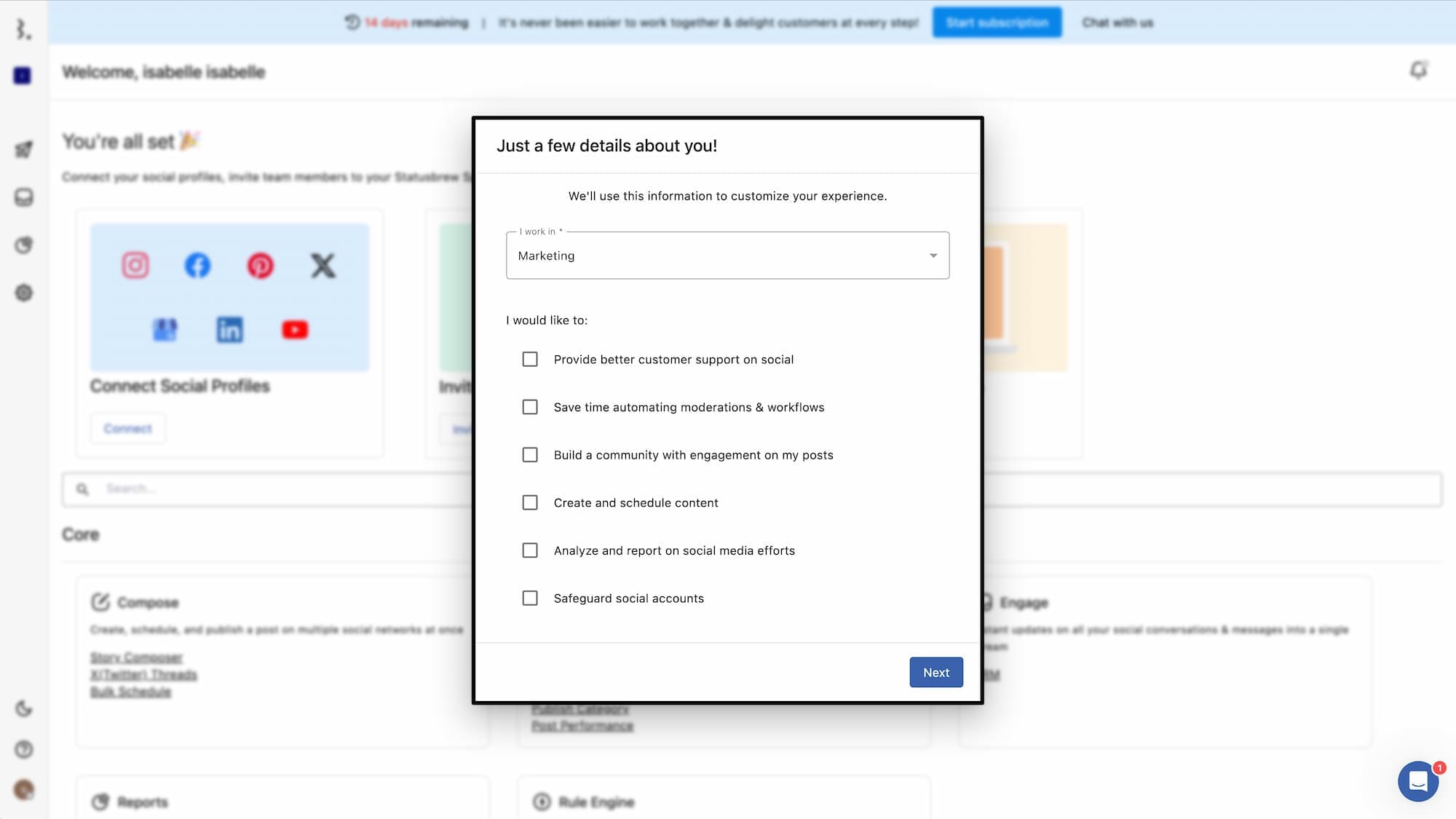Toggle dark mode moon icon

click(24, 708)
